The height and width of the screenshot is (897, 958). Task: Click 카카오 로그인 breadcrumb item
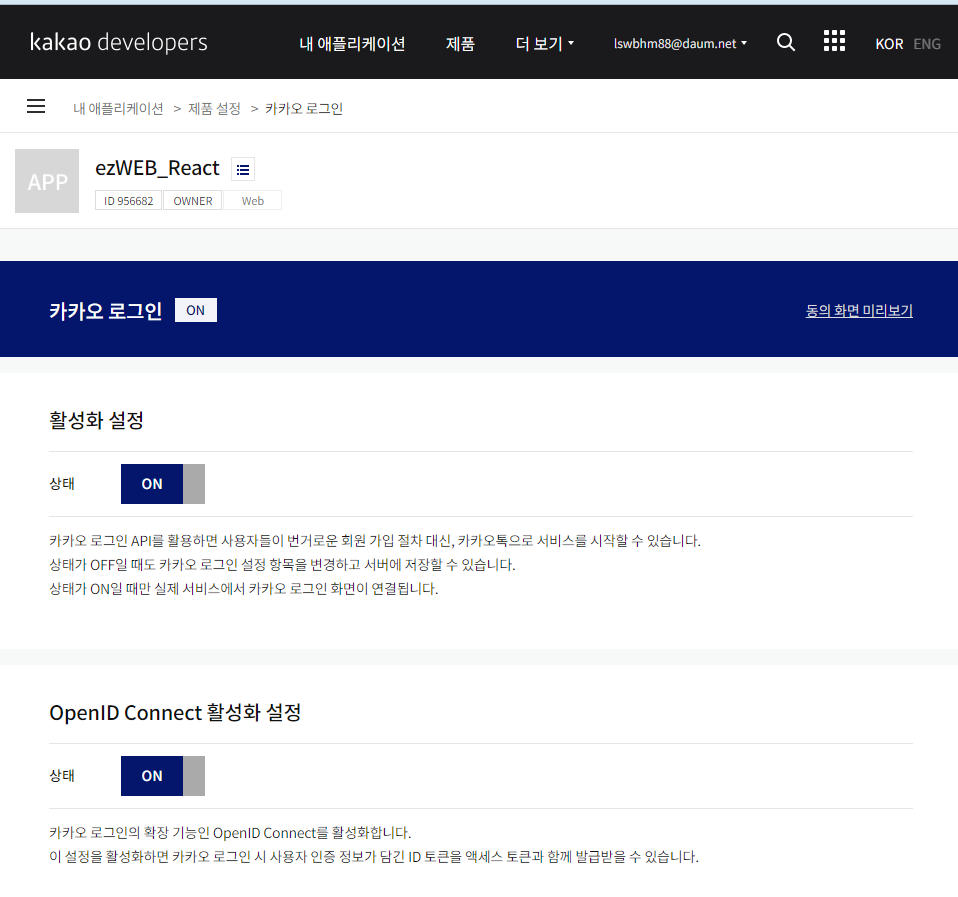pos(304,109)
